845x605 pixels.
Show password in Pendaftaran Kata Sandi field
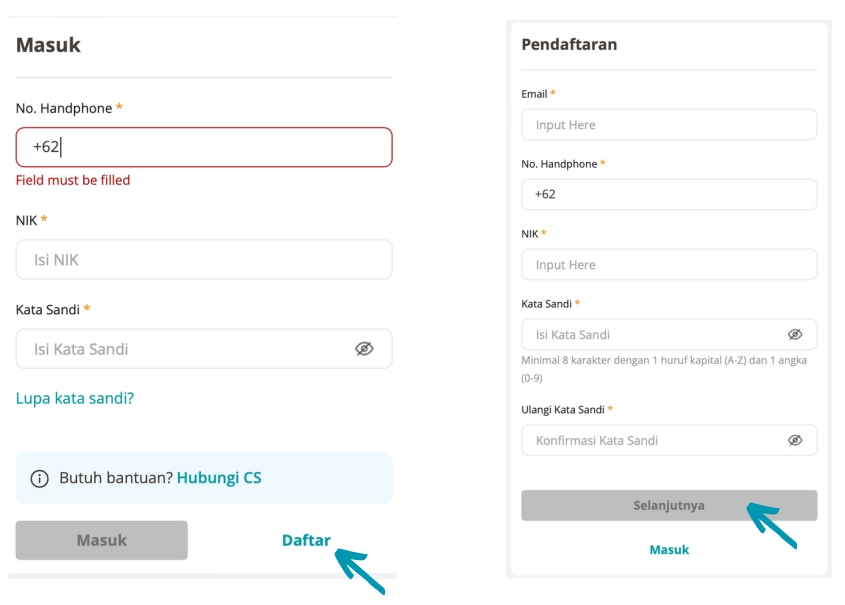click(795, 335)
